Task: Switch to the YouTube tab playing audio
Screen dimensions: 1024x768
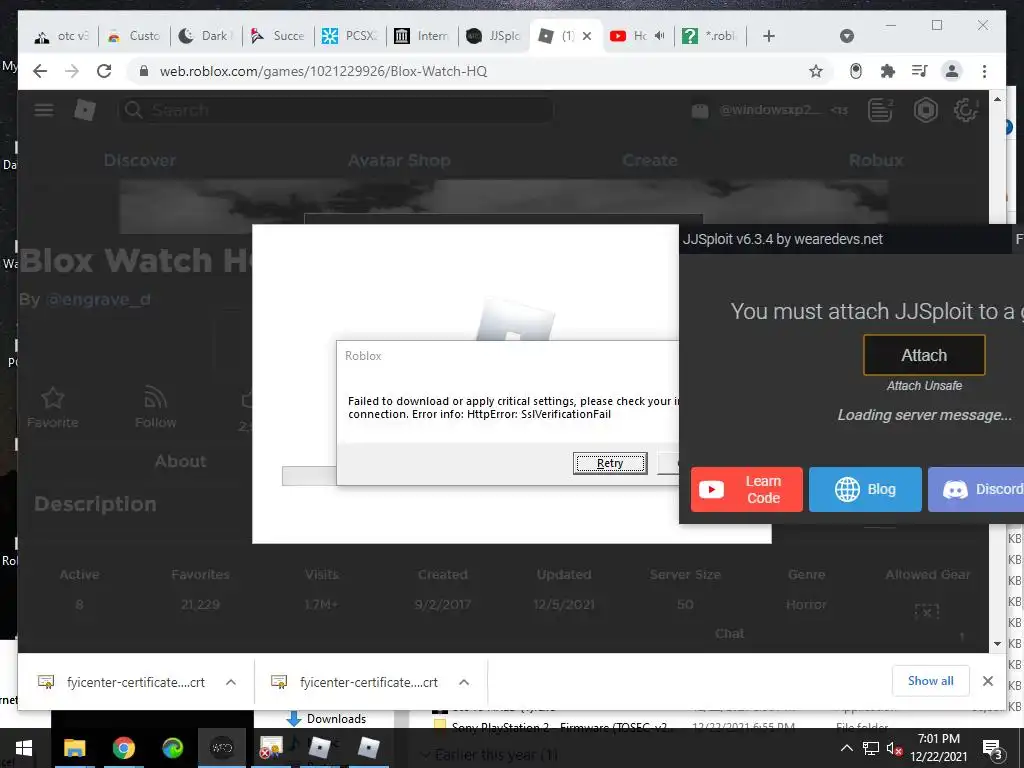Action: click(x=637, y=36)
